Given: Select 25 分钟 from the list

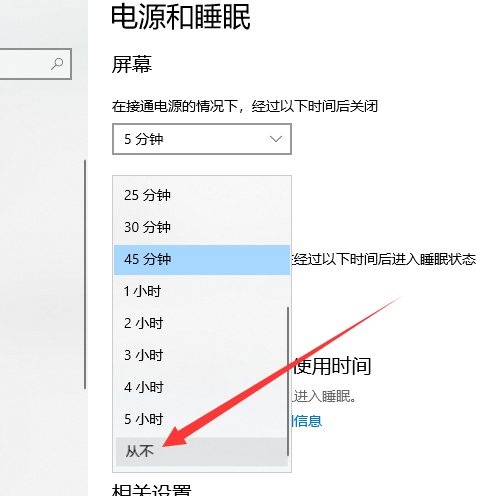Looking at the screenshot, I should 202,195.
